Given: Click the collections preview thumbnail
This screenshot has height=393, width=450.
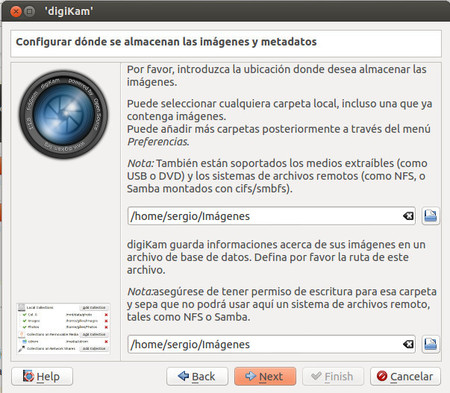Looking at the screenshot, I should click(64, 328).
